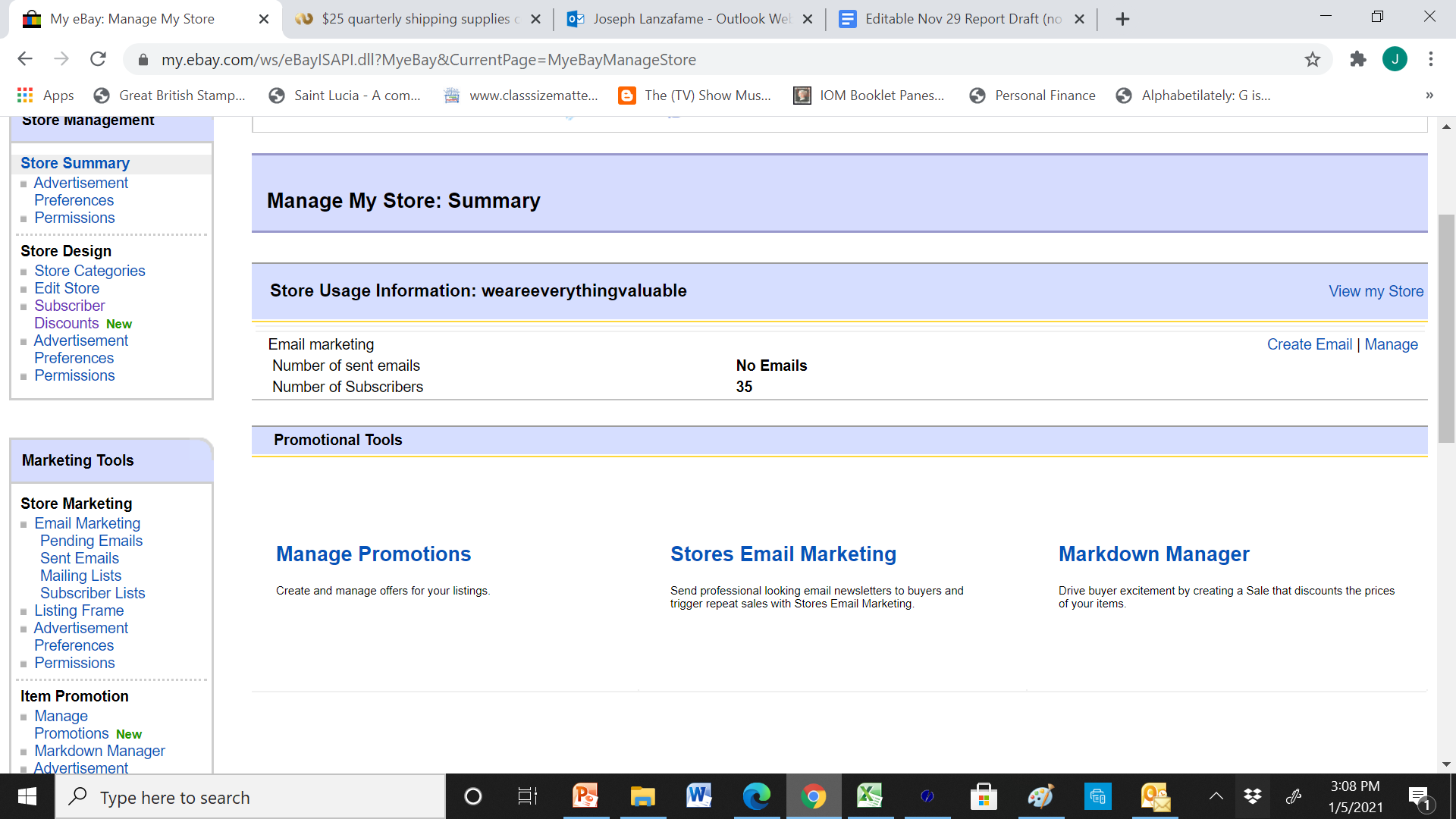Show hidden system tray icons
This screenshot has width=1456, height=819.
(x=1216, y=796)
